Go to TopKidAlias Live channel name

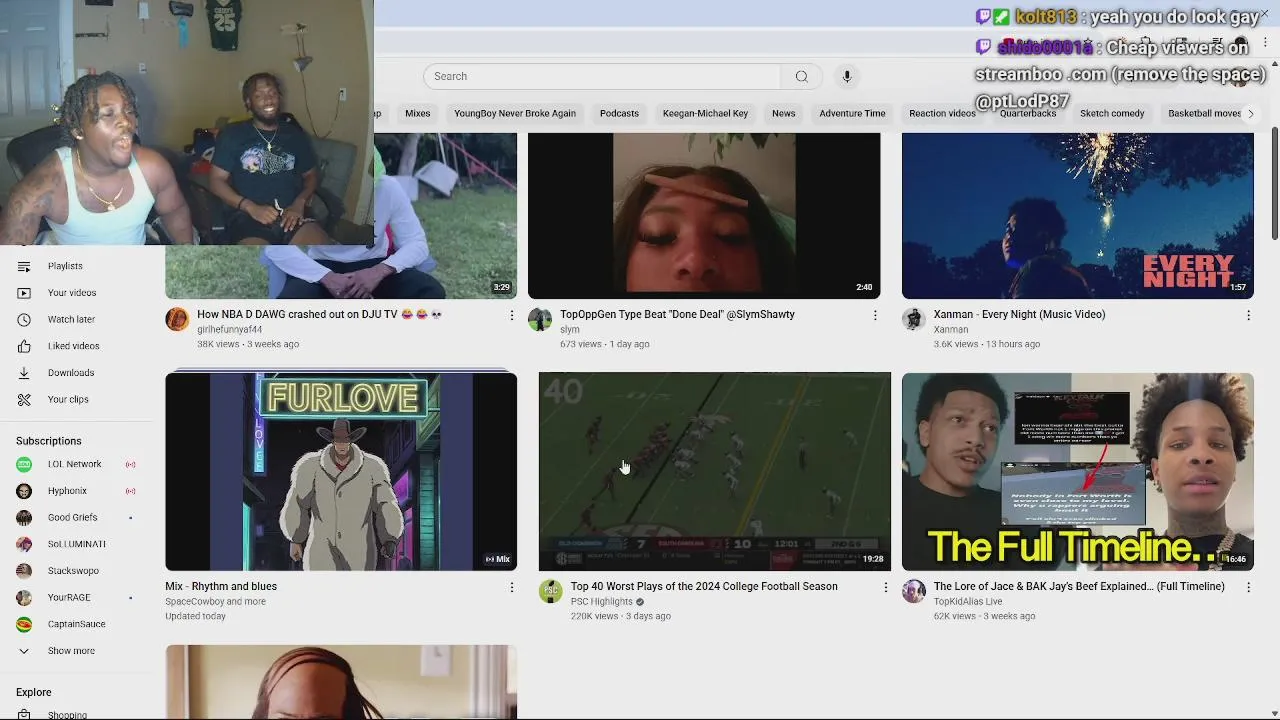click(968, 602)
